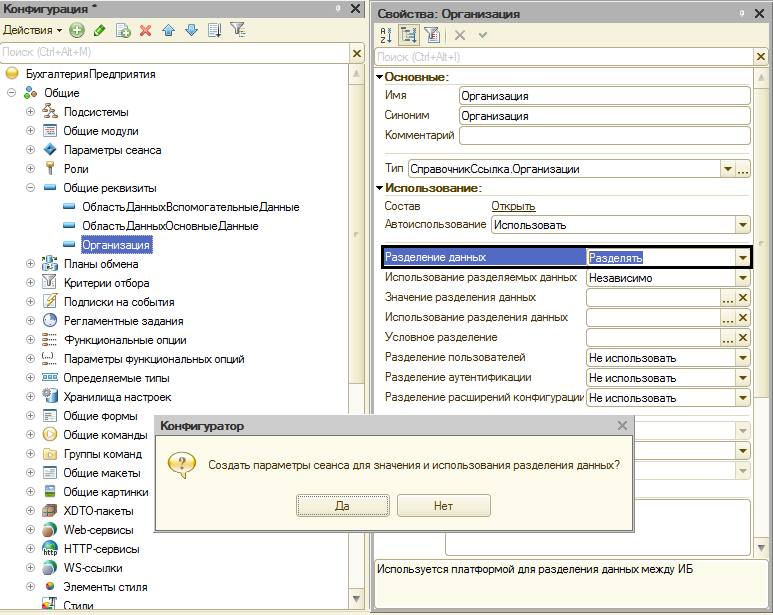Click the filter funnel icon in Configuration toolbar

pos(238,30)
